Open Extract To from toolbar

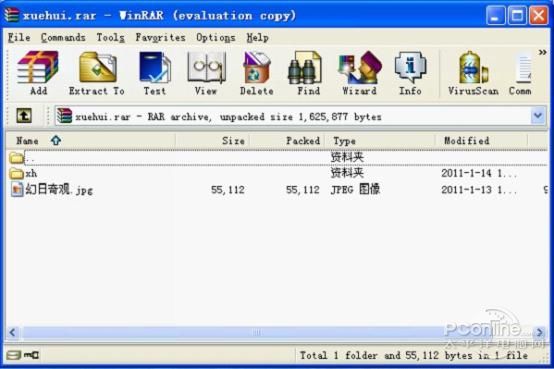point(96,73)
